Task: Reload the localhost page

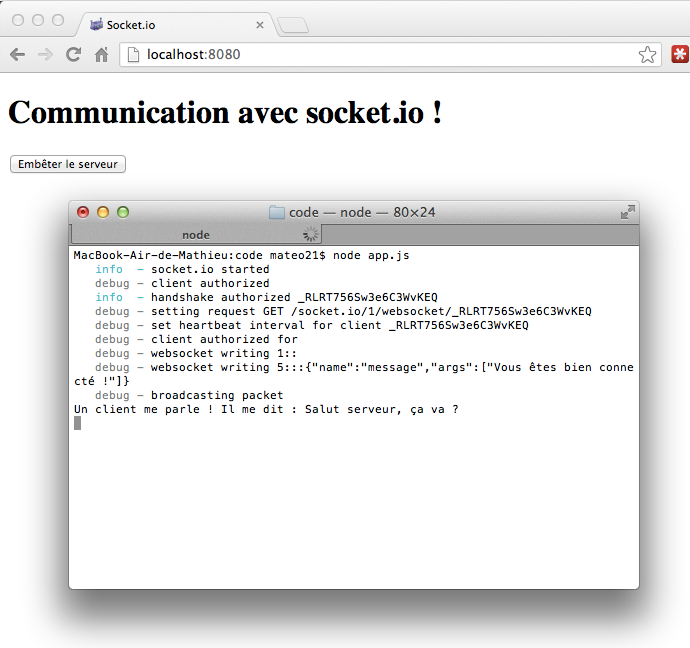Action: pyautogui.click(x=73, y=55)
